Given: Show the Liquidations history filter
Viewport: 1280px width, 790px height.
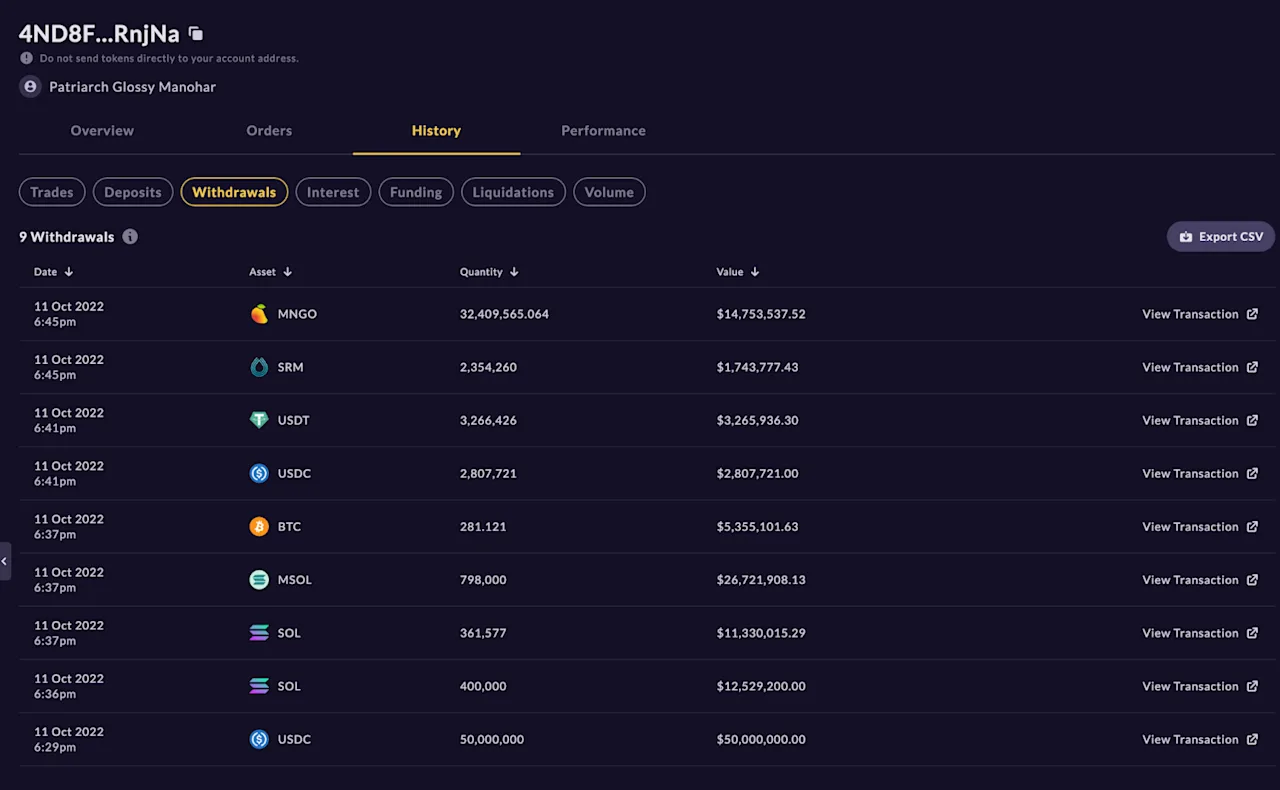Looking at the screenshot, I should click(x=513, y=192).
